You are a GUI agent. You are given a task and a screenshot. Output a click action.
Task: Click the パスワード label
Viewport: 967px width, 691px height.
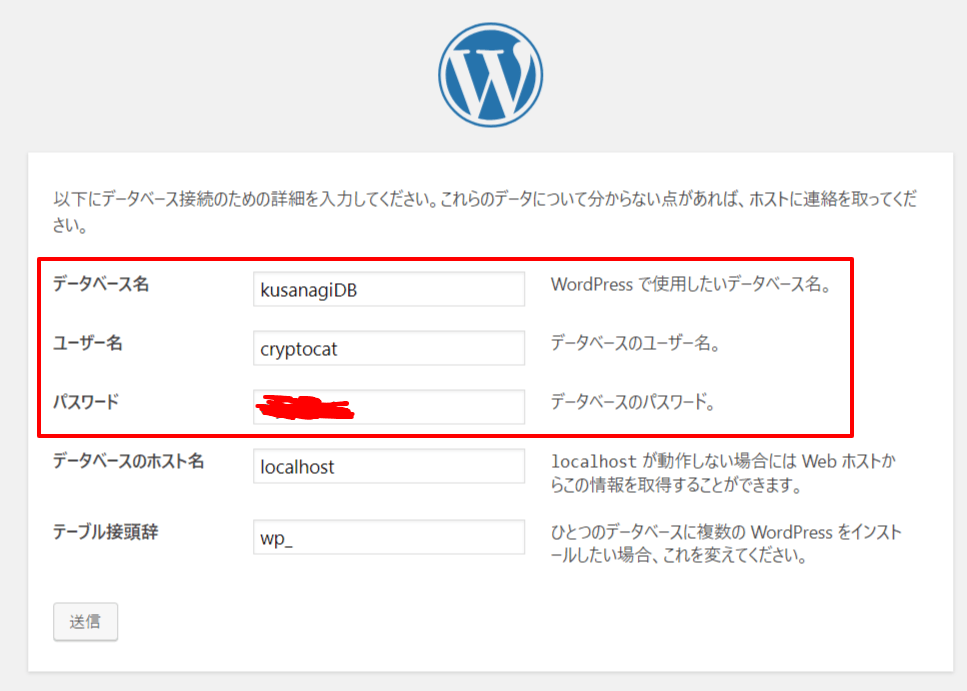point(86,402)
